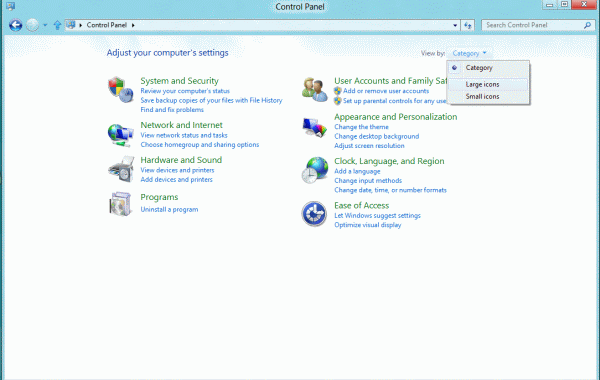The width and height of the screenshot is (600, 380).
Task: Click Add or remove user accounts
Action: pos(386,91)
